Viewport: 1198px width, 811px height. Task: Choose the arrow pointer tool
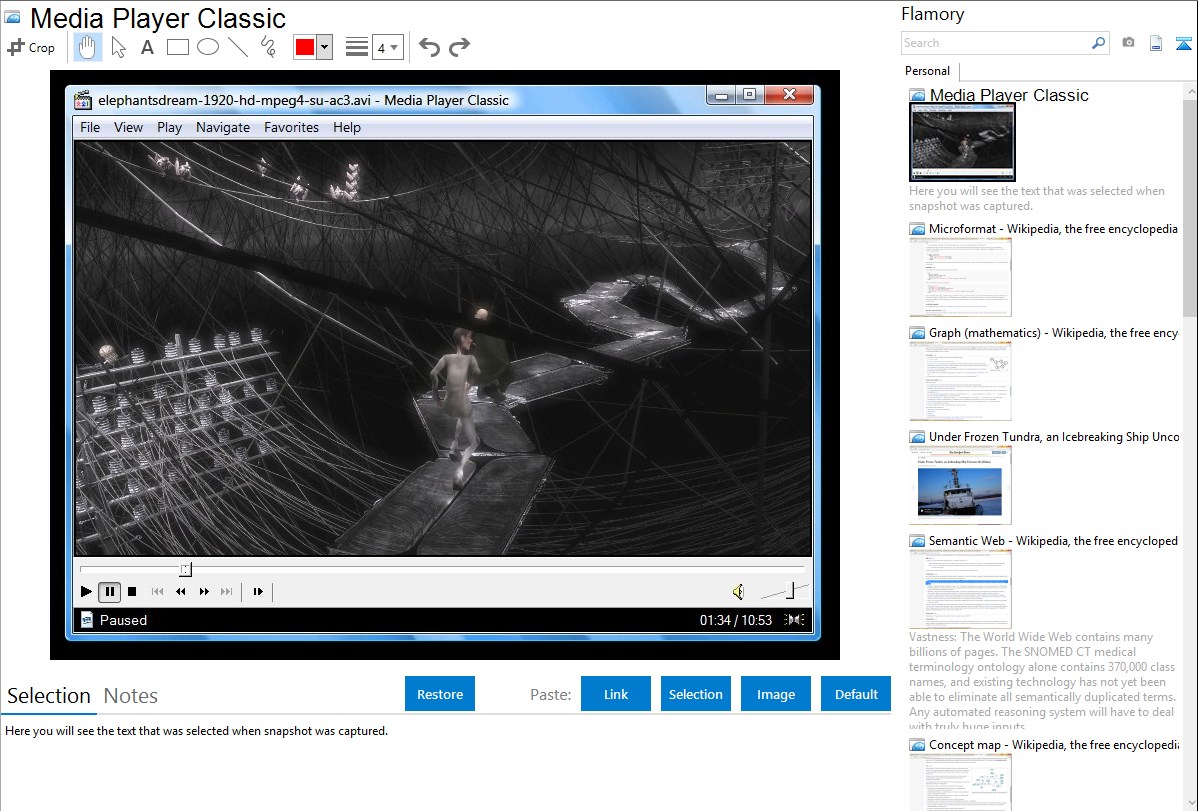click(118, 47)
